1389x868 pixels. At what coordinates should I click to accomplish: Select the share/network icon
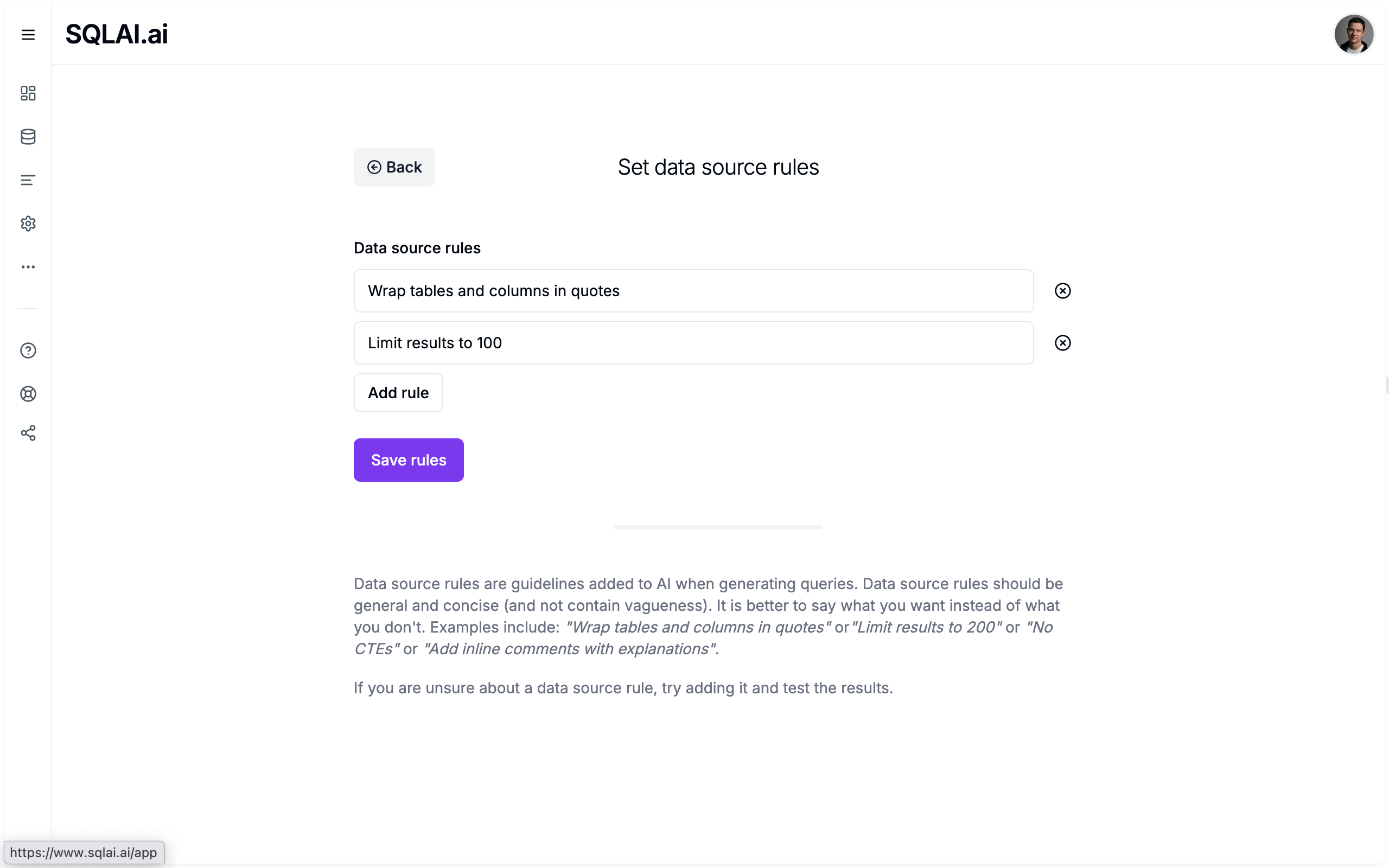(x=28, y=433)
